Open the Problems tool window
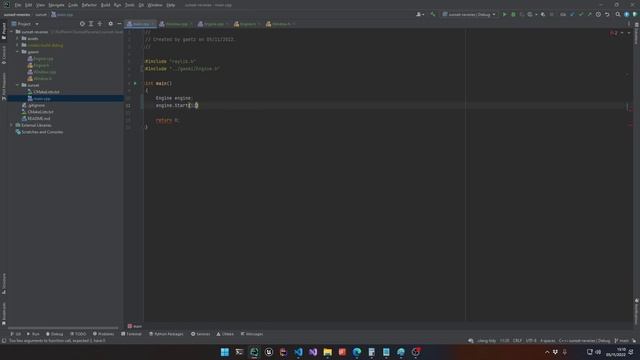640x360 pixels. [x=103, y=334]
